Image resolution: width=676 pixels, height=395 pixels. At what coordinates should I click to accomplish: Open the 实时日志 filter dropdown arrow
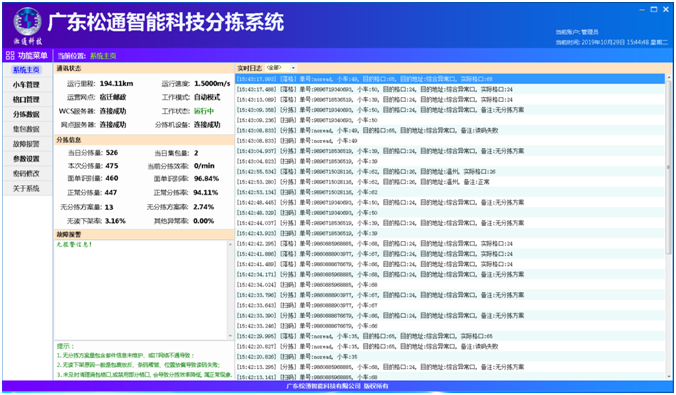click(x=293, y=68)
